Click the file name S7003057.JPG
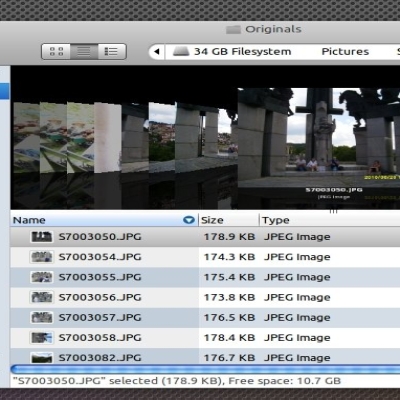Screen dimensions: 400x400 [x=100, y=317]
